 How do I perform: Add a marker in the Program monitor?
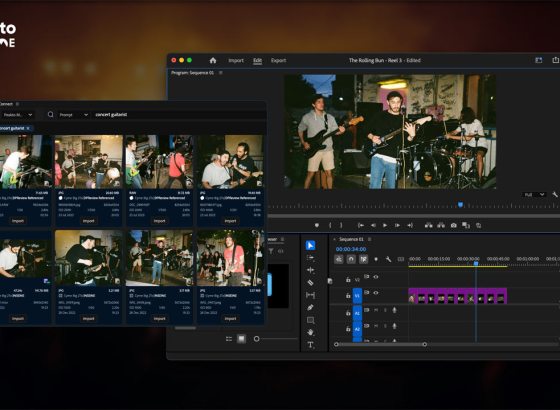pyautogui.click(x=316, y=225)
